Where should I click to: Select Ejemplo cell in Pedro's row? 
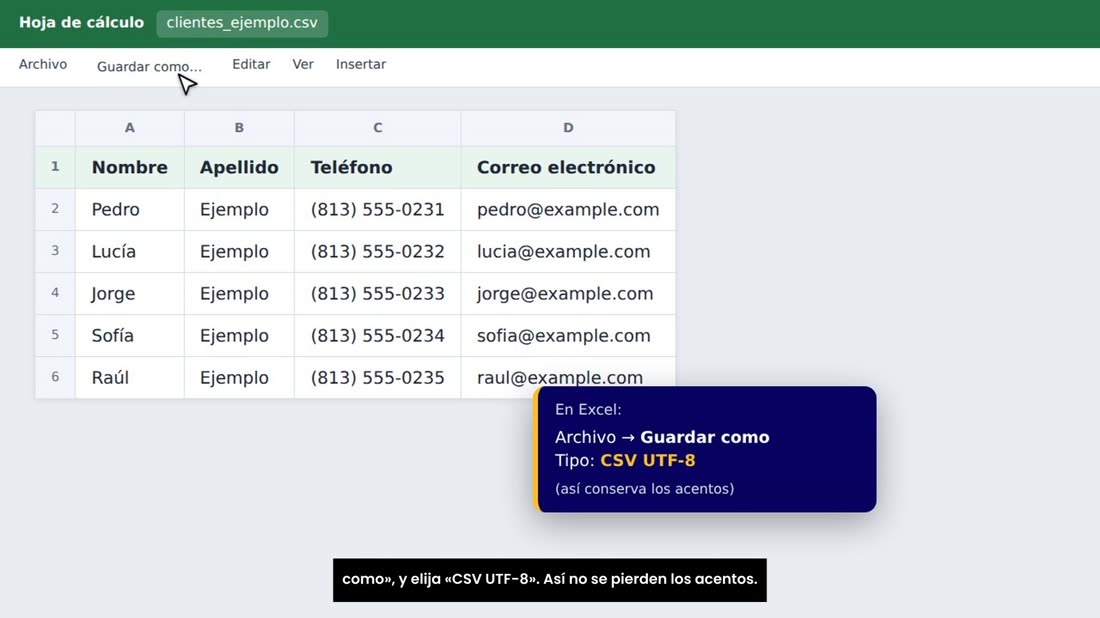pyautogui.click(x=239, y=209)
